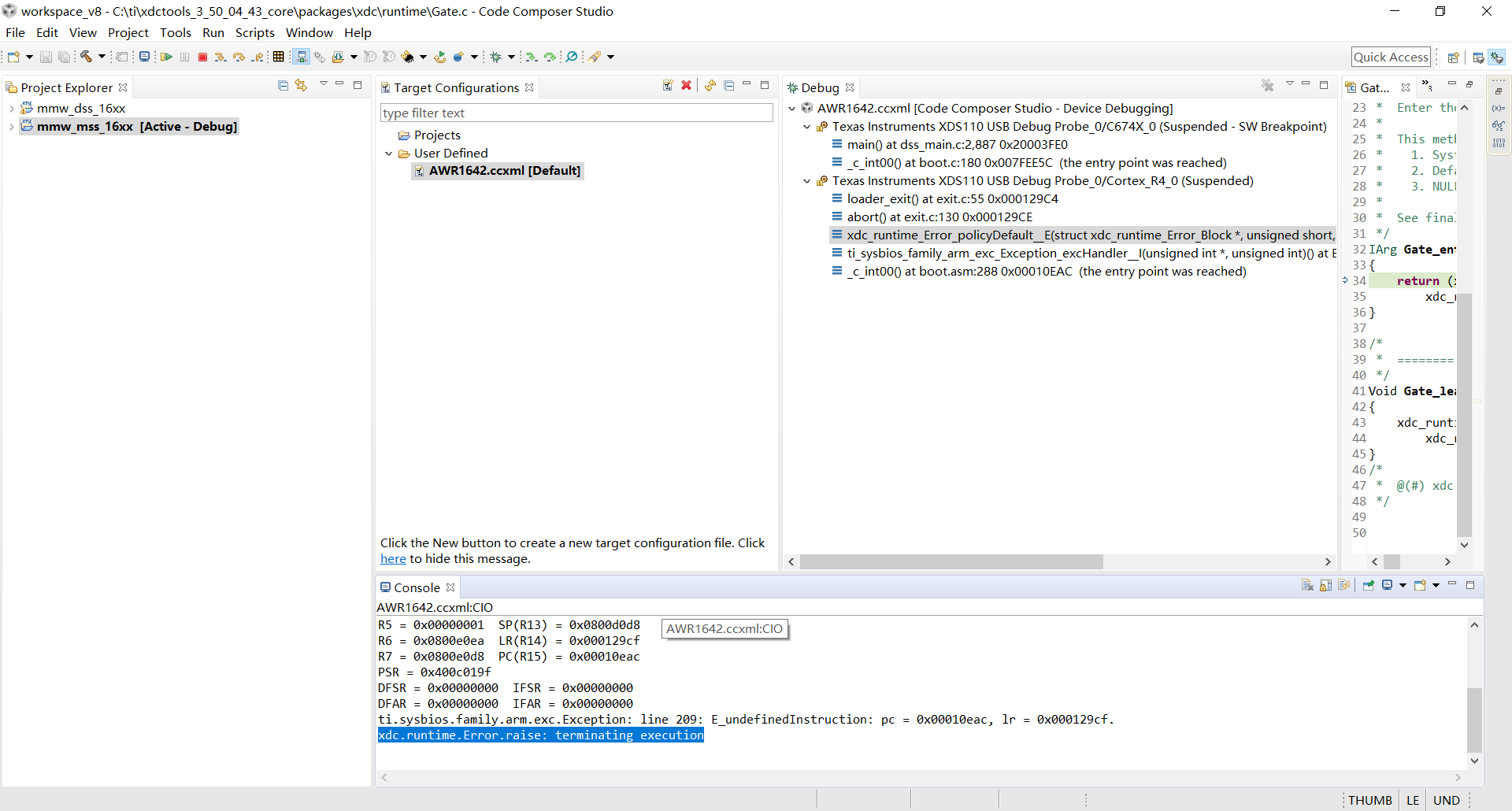
Task: Open the Expressions glasses side view icon
Action: (x=1499, y=126)
